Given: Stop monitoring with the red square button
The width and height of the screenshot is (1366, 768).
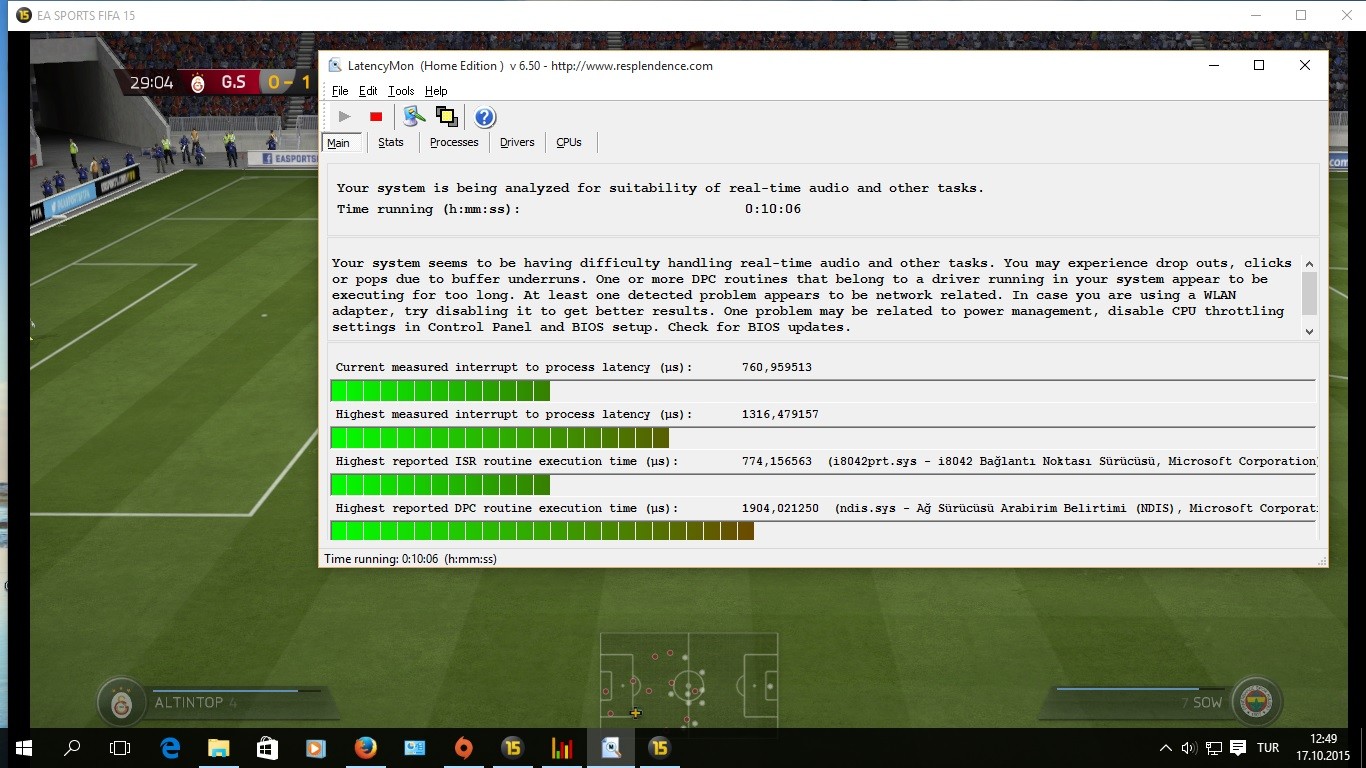Looking at the screenshot, I should (376, 117).
